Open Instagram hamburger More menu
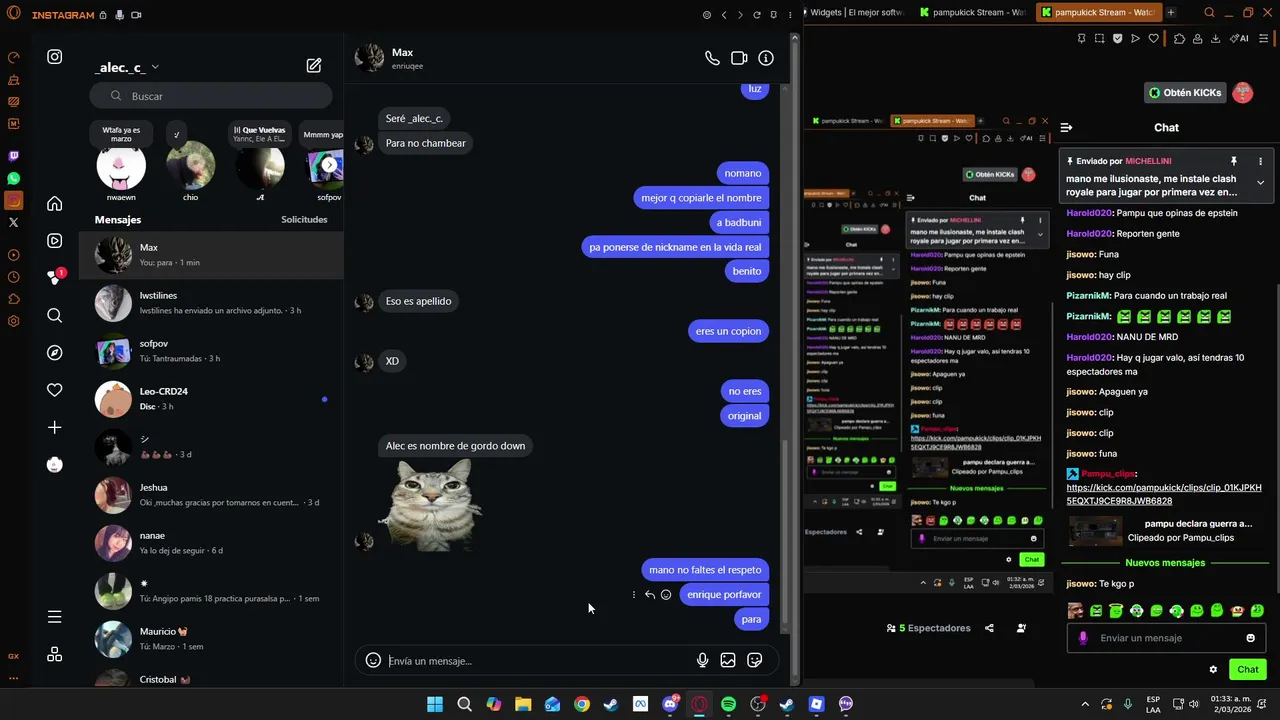Image resolution: width=1280 pixels, height=720 pixels. point(55,617)
